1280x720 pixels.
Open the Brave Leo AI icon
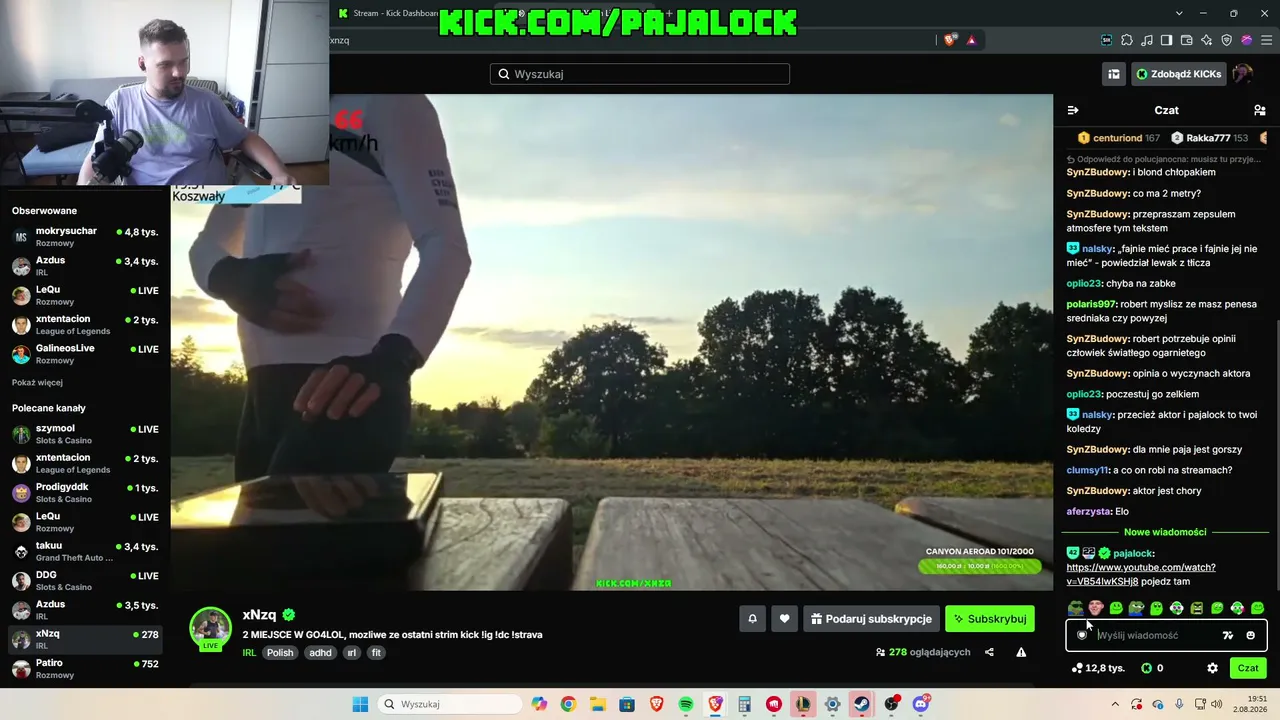click(x=1207, y=40)
